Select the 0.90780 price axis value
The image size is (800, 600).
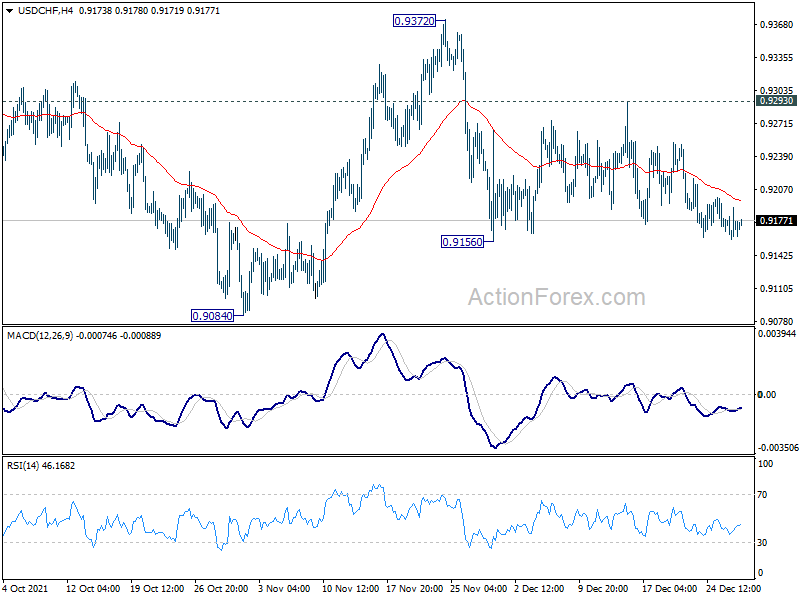777,321
